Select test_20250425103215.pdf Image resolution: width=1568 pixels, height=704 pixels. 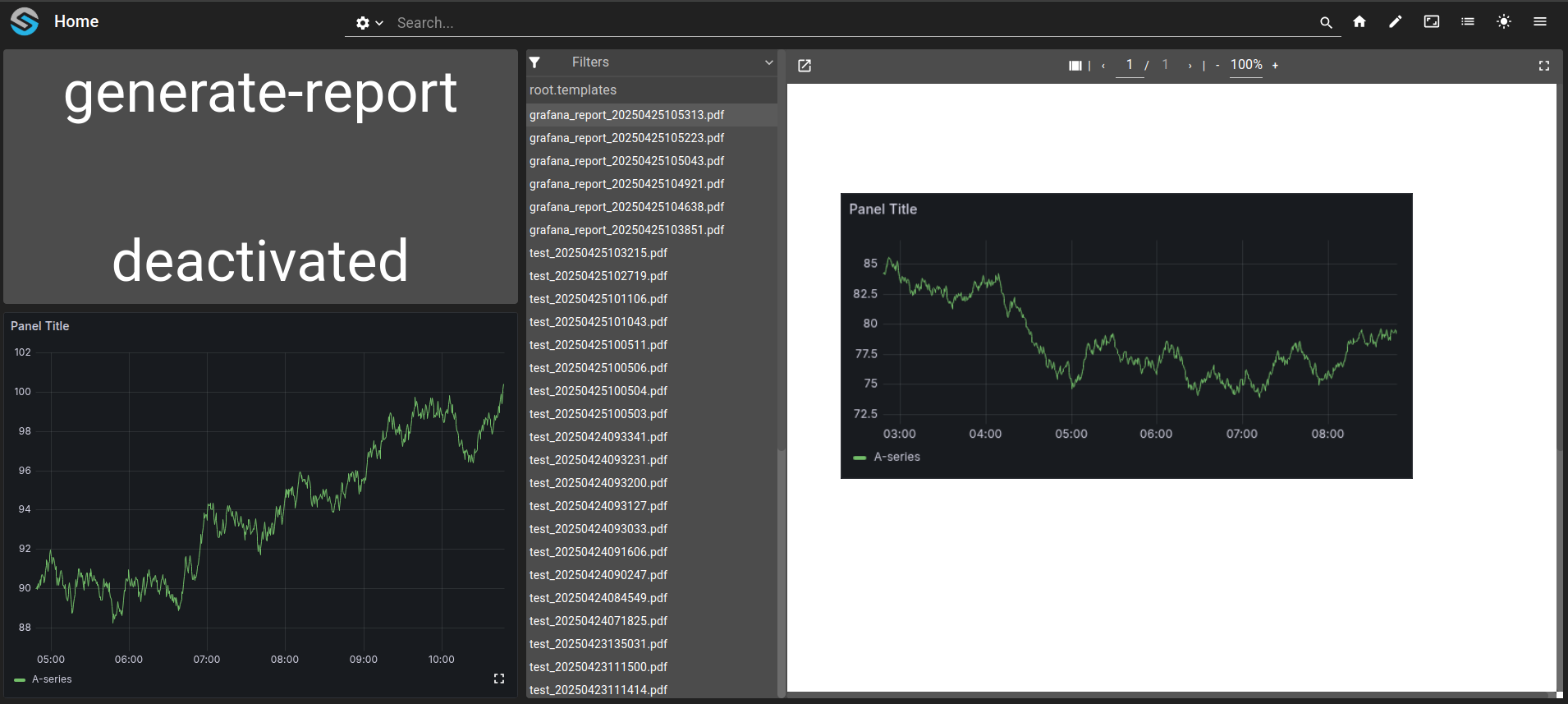coord(652,253)
